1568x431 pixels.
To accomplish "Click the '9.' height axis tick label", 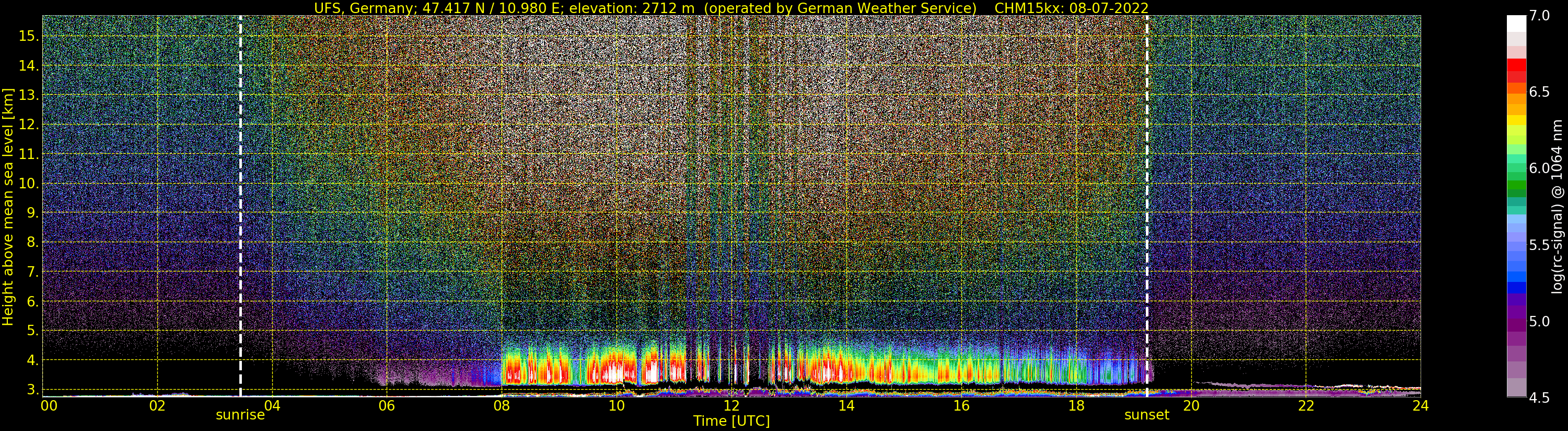I will [x=33, y=213].
